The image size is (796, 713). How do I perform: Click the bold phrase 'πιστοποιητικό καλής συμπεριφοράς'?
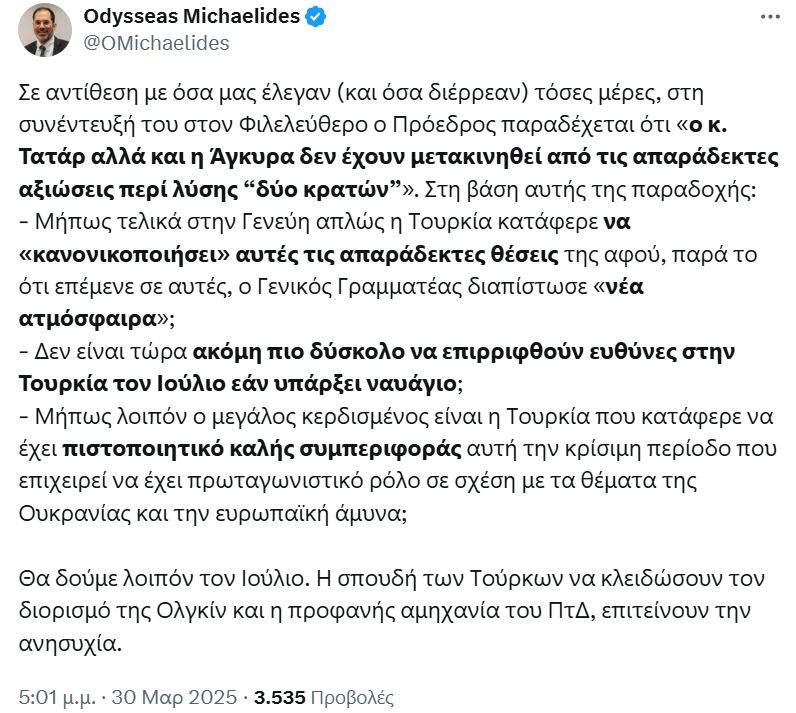tap(262, 449)
